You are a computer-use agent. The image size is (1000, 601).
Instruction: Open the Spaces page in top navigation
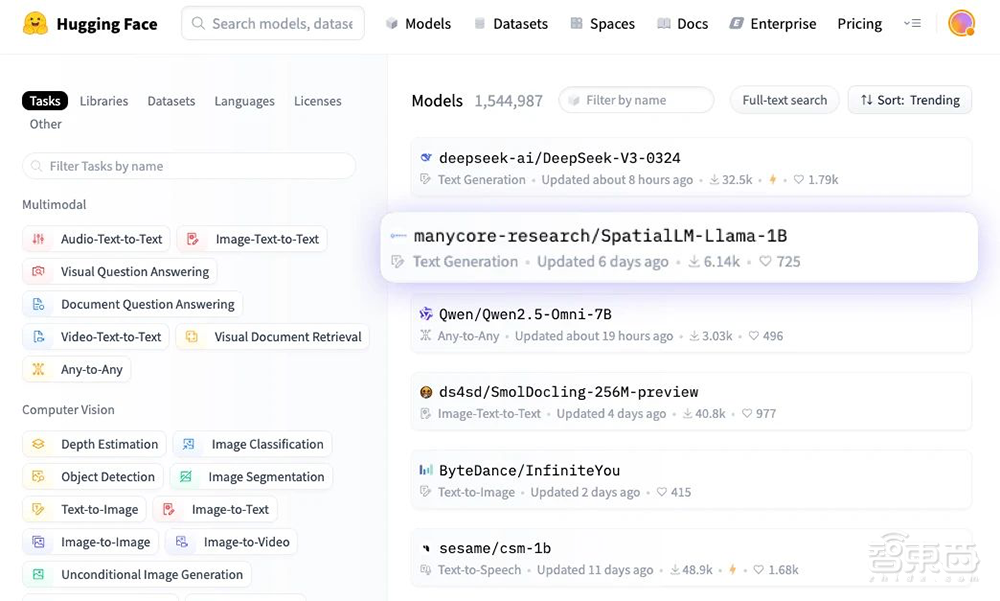[602, 23]
